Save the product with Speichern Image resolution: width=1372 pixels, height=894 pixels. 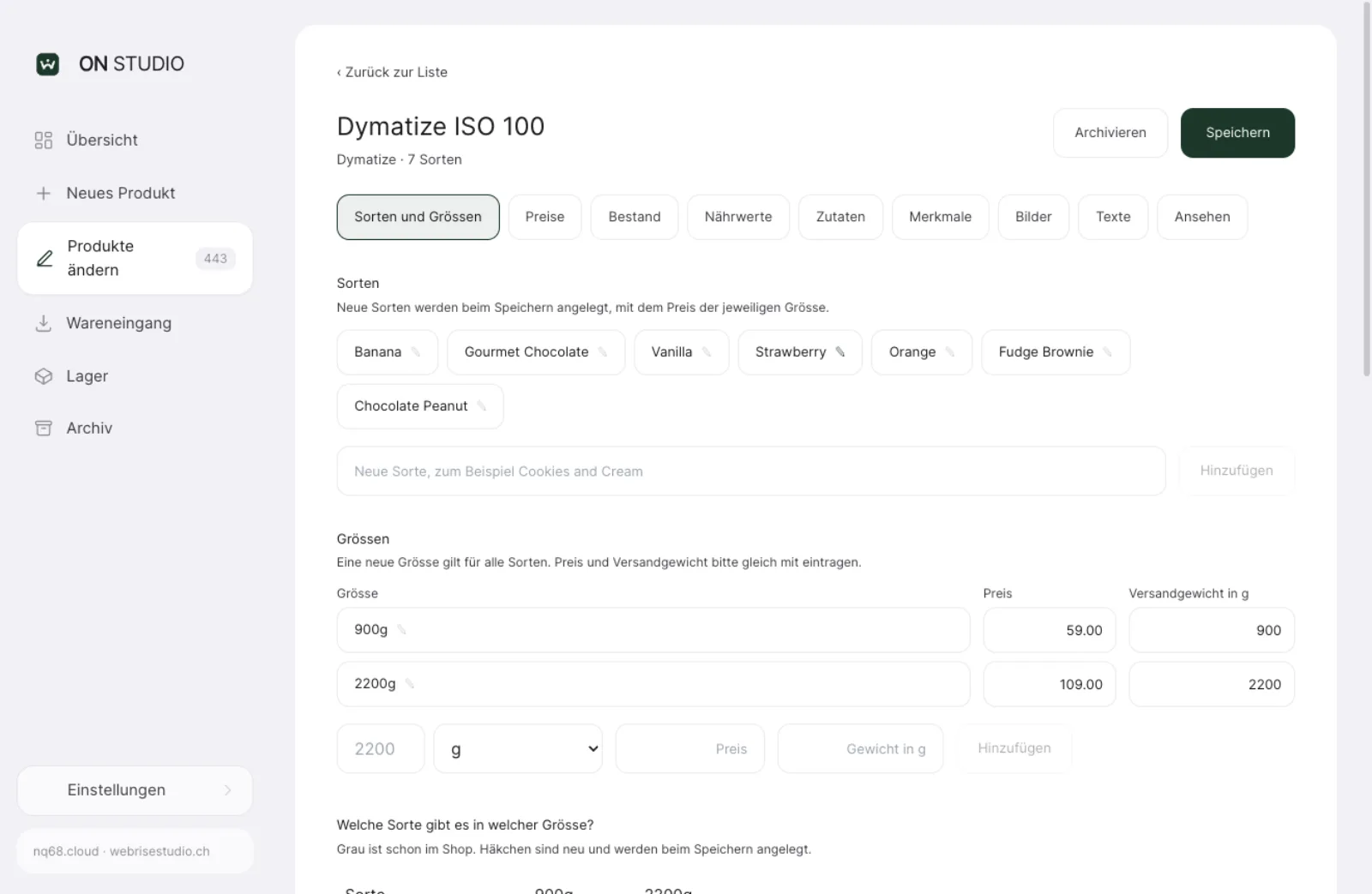(x=1237, y=133)
